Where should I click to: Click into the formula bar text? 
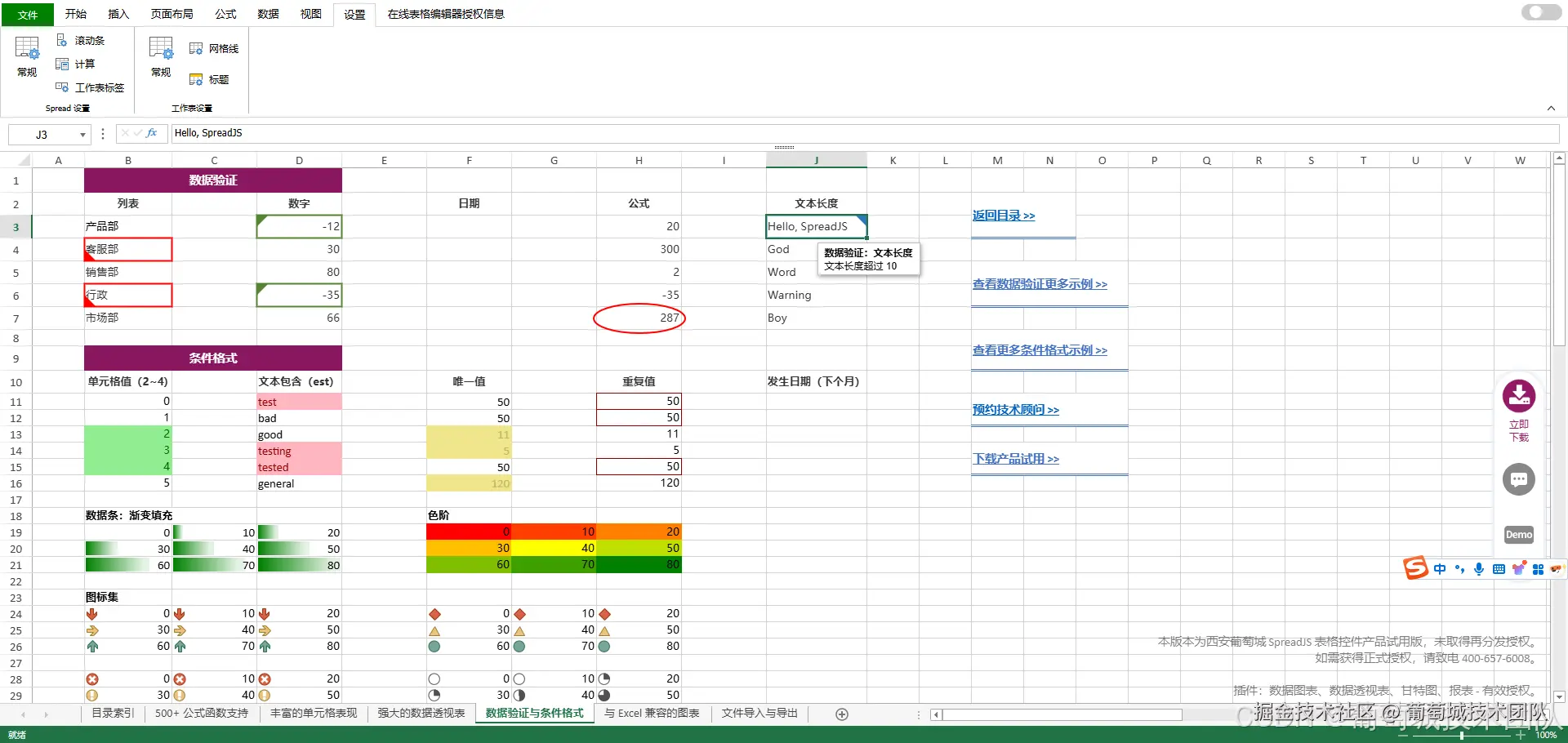coord(864,133)
